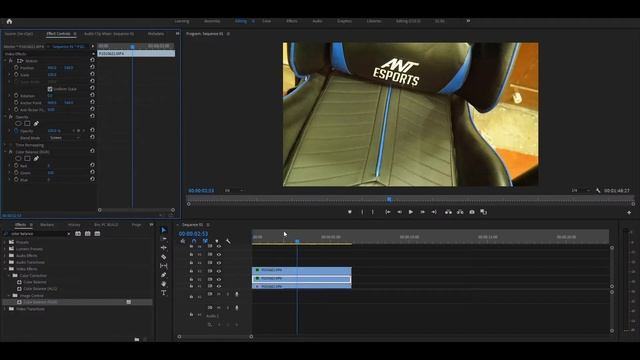Click Mark In button
The height and width of the screenshot is (360, 640).
click(x=362, y=212)
